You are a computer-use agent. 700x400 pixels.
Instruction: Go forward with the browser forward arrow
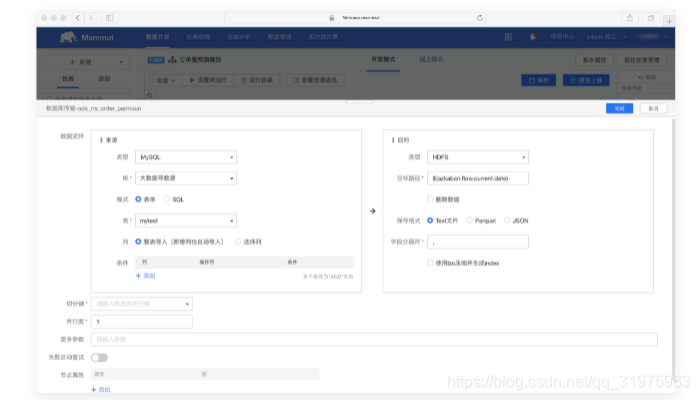pyautogui.click(x=91, y=18)
